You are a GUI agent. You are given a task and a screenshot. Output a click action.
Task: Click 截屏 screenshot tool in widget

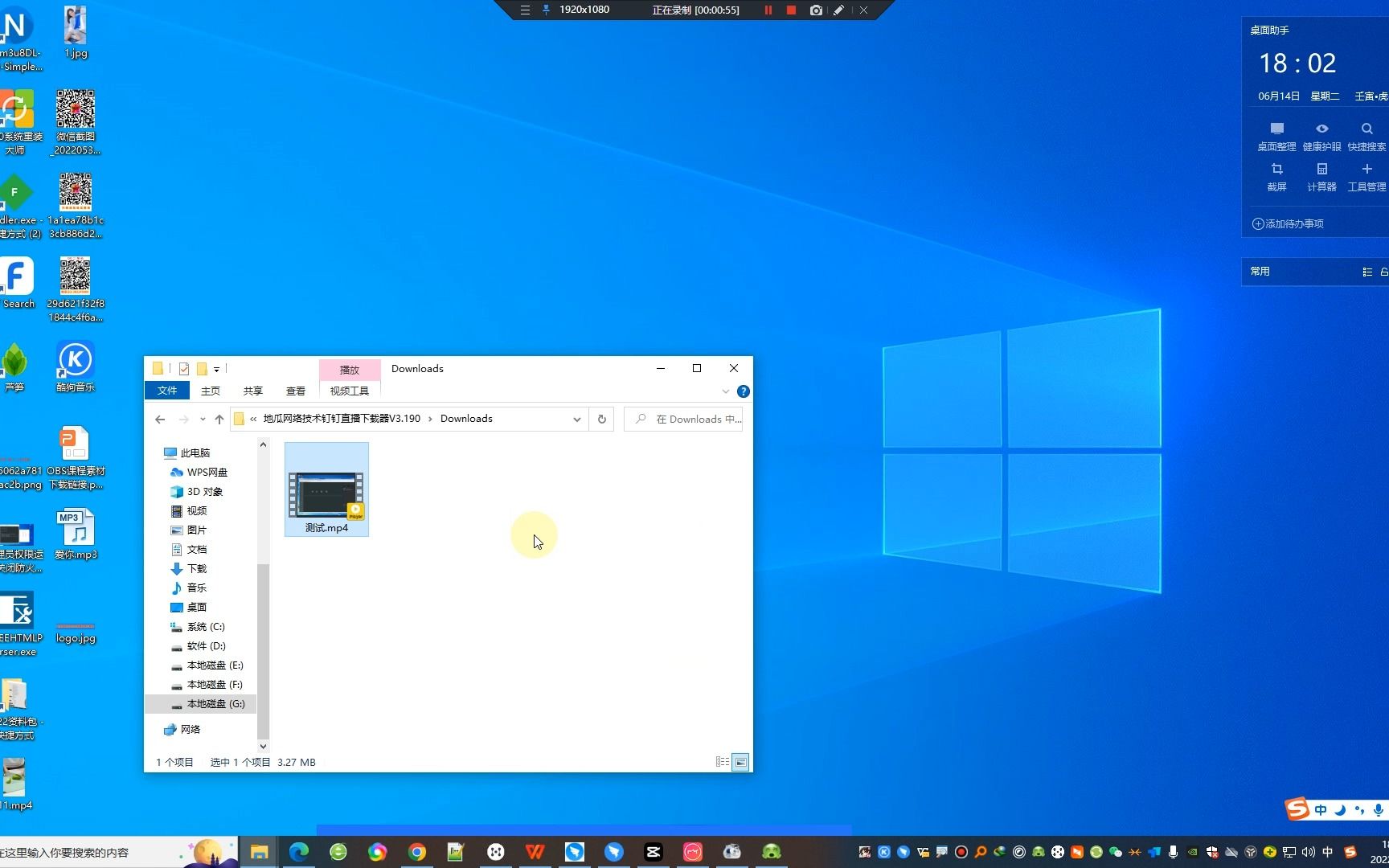(1276, 177)
